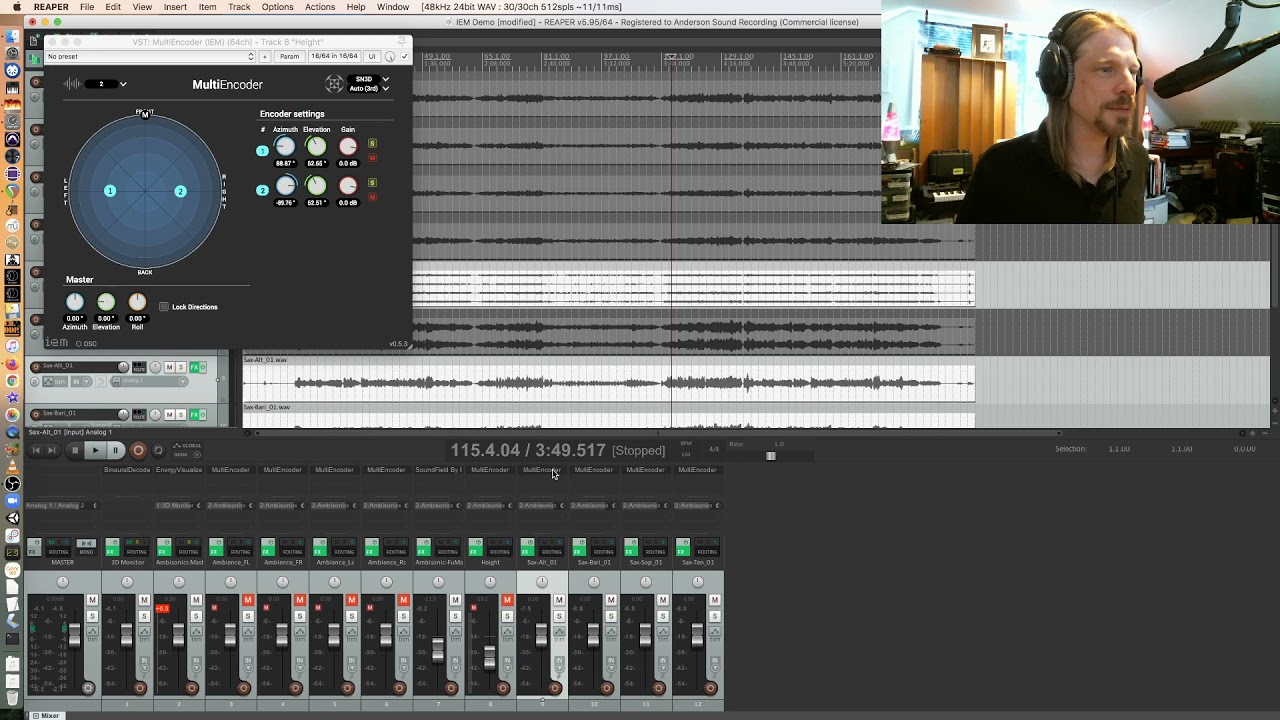Open the MASTER FX button in mixer
The height and width of the screenshot is (720, 1280).
click(34, 548)
